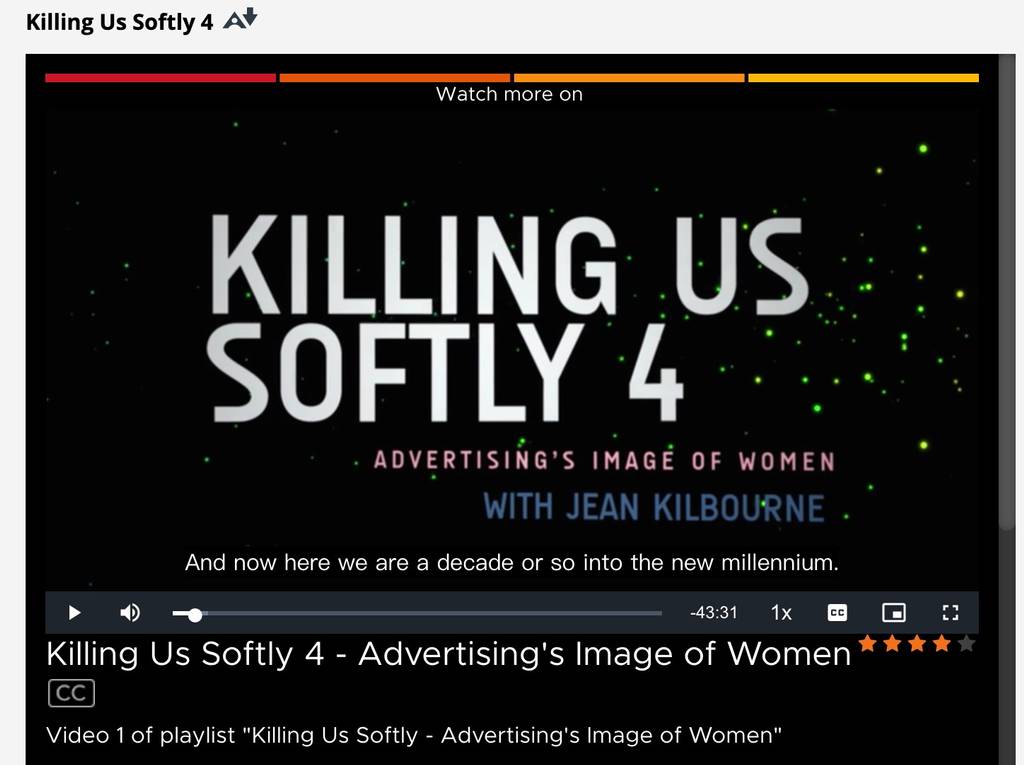
Task: Seek near the end of the progress track
Action: click(653, 613)
